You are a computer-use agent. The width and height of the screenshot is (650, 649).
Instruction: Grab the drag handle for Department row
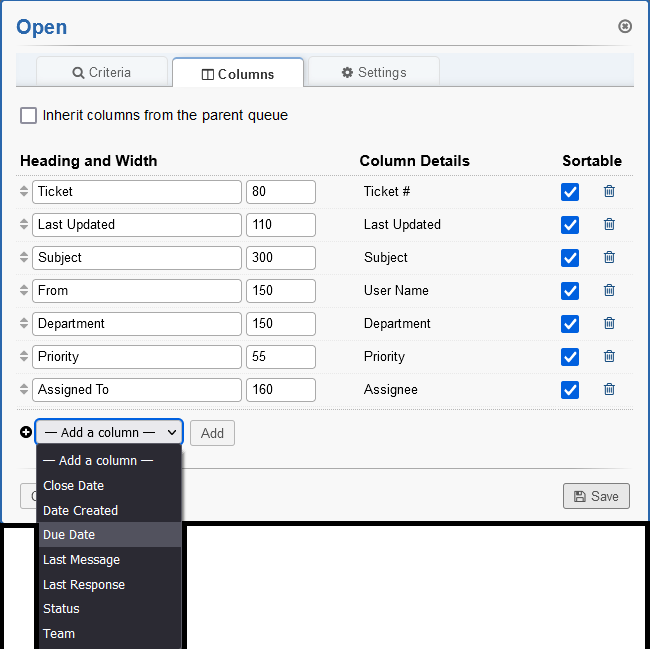pyautogui.click(x=25, y=324)
